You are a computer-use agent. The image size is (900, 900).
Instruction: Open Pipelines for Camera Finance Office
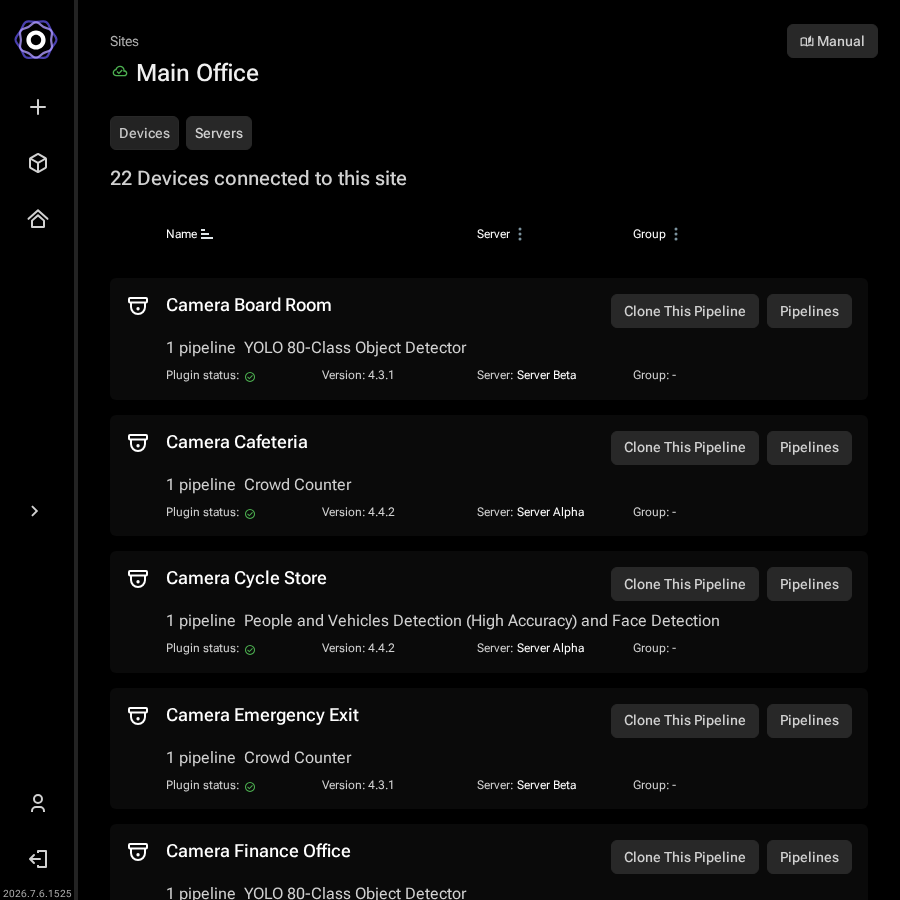click(809, 857)
